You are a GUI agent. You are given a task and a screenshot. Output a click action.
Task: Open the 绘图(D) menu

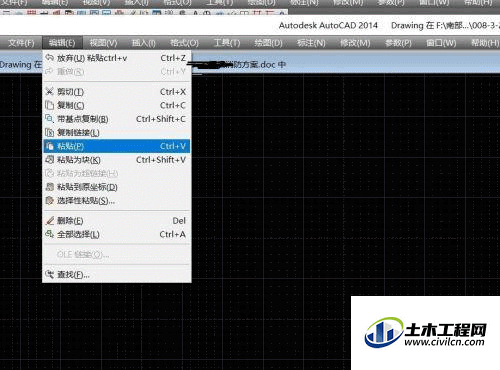click(268, 43)
